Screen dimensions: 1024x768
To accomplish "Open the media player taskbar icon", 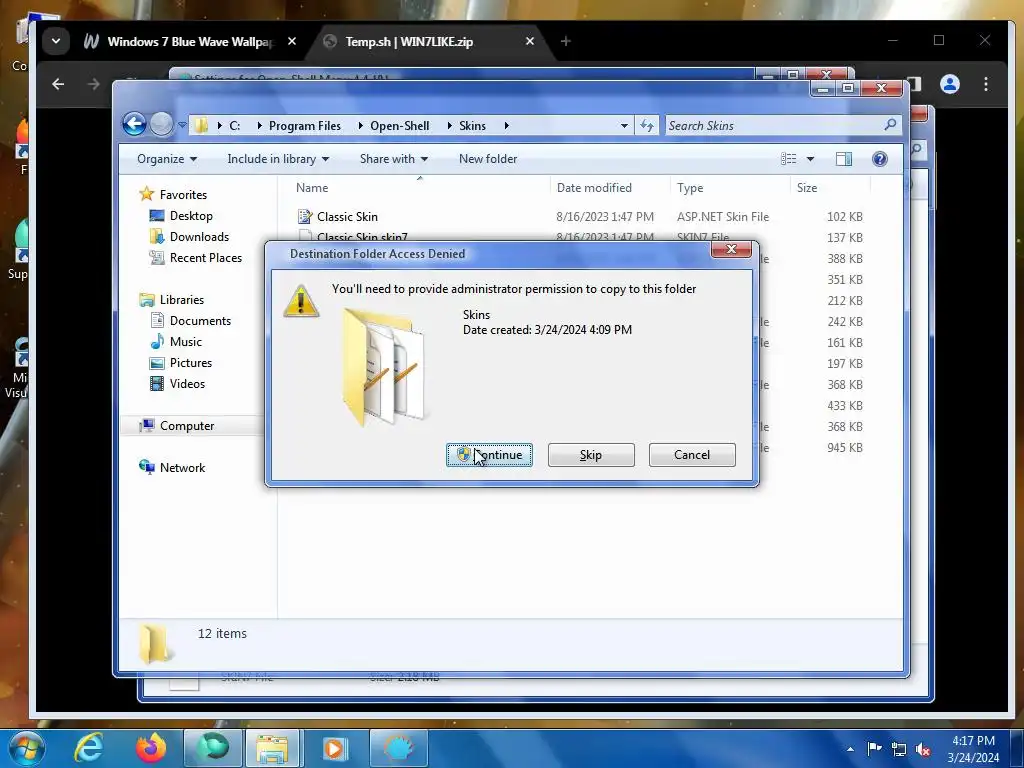I will pyautogui.click(x=334, y=748).
